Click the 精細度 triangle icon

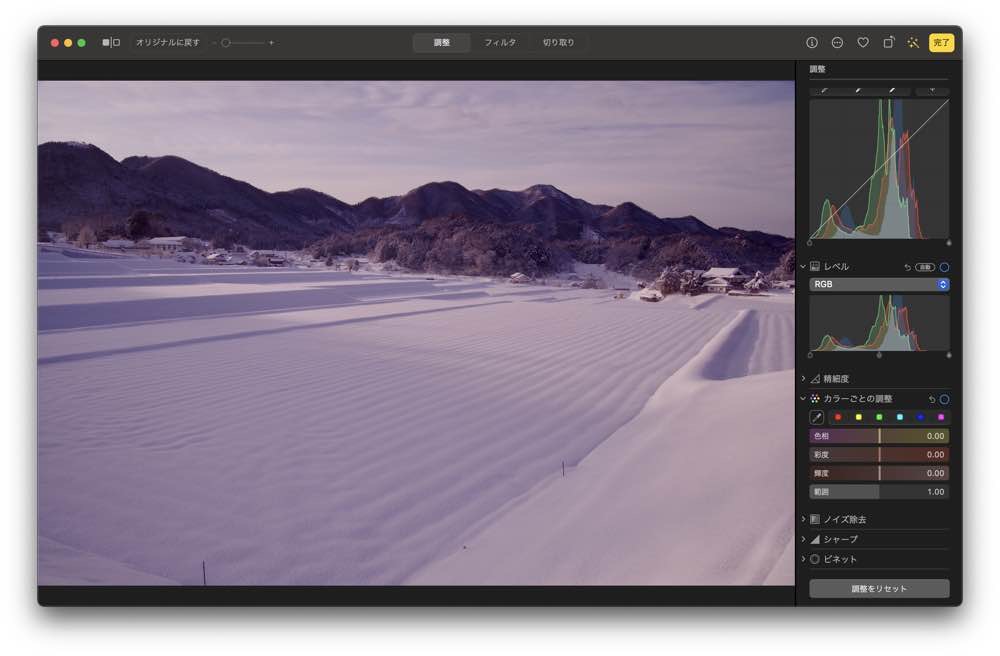(815, 379)
